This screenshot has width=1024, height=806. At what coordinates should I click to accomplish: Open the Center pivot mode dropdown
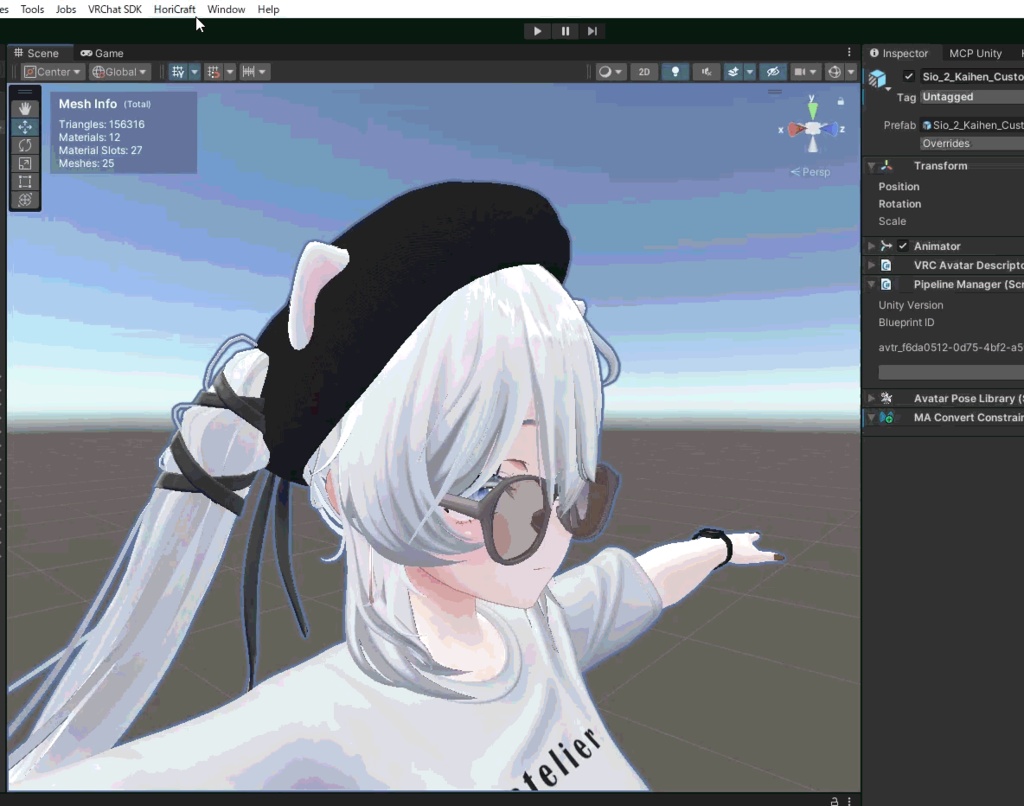coord(52,72)
